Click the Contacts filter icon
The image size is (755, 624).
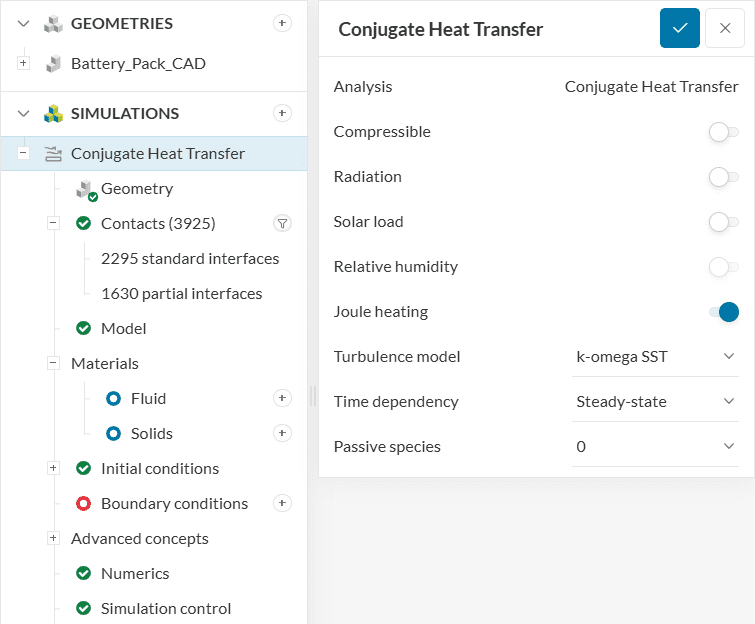tap(283, 223)
